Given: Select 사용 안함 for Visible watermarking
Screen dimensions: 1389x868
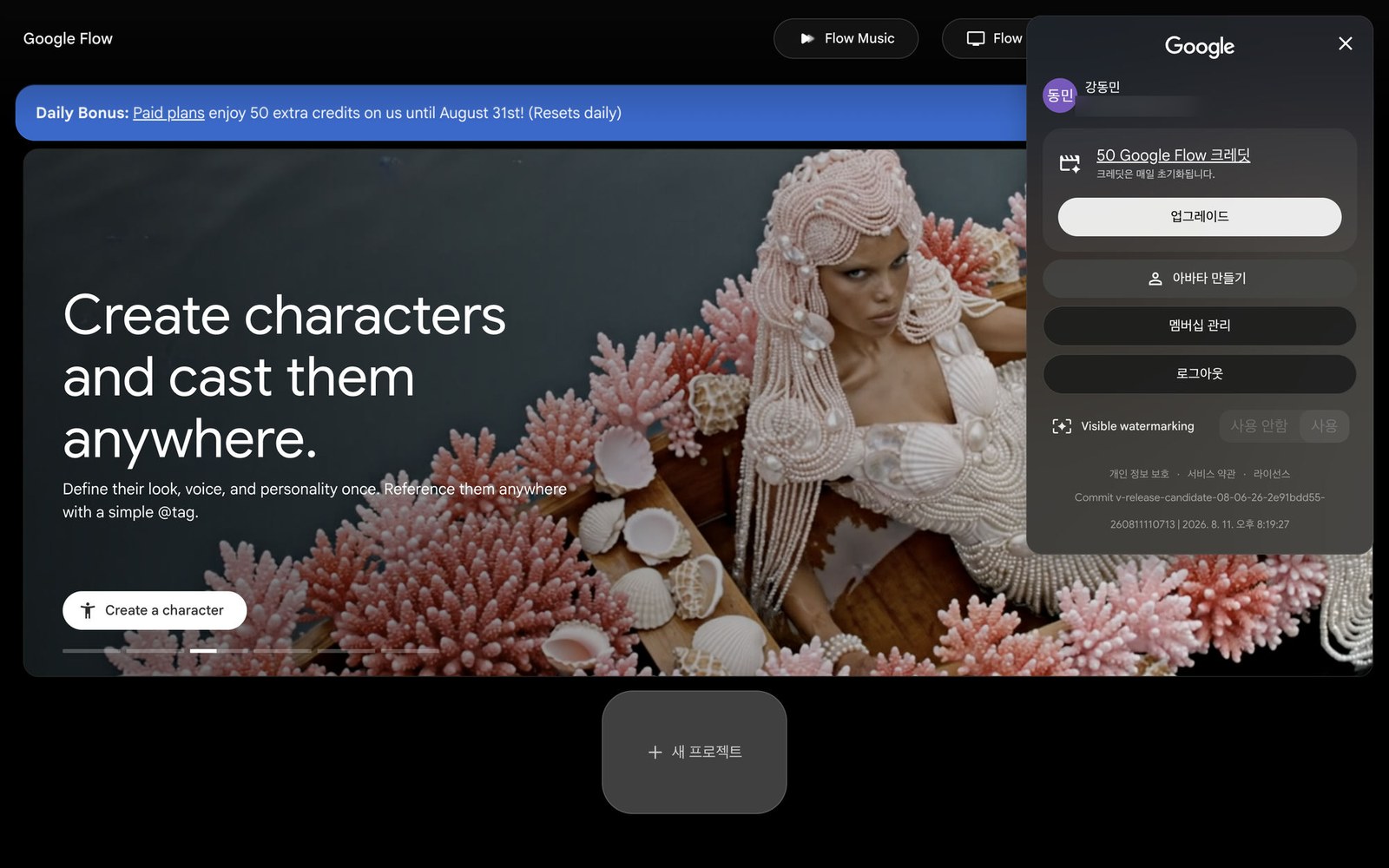Looking at the screenshot, I should 1259,426.
